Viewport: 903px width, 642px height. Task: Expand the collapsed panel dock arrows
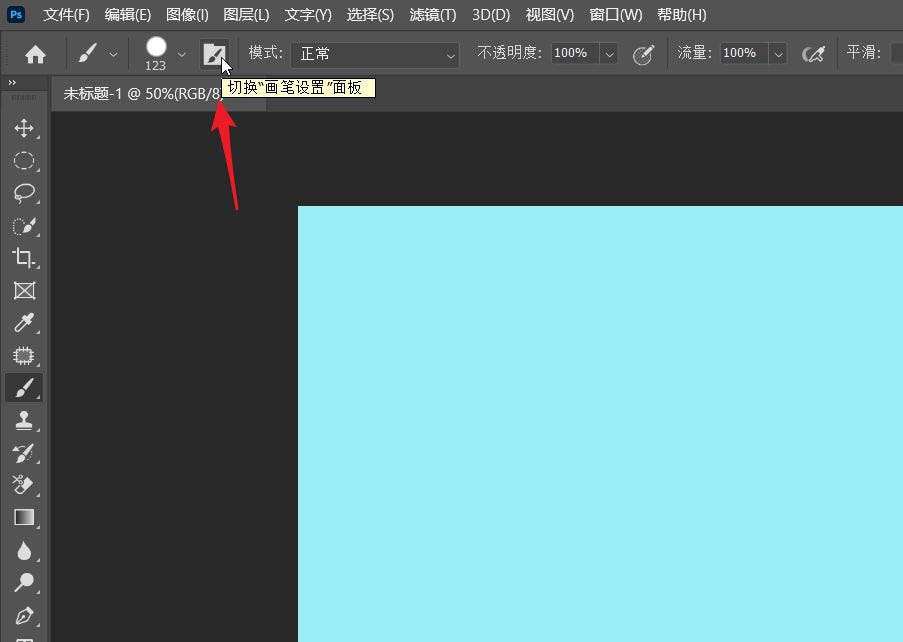(10, 83)
